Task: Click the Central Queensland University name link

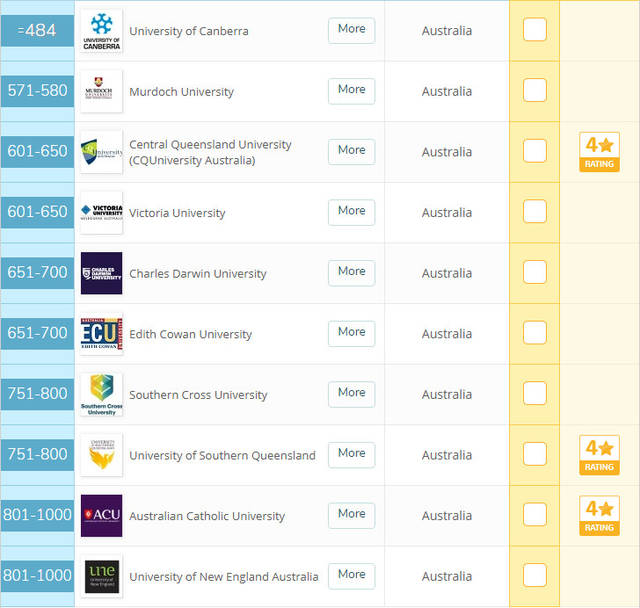Action: (x=210, y=152)
